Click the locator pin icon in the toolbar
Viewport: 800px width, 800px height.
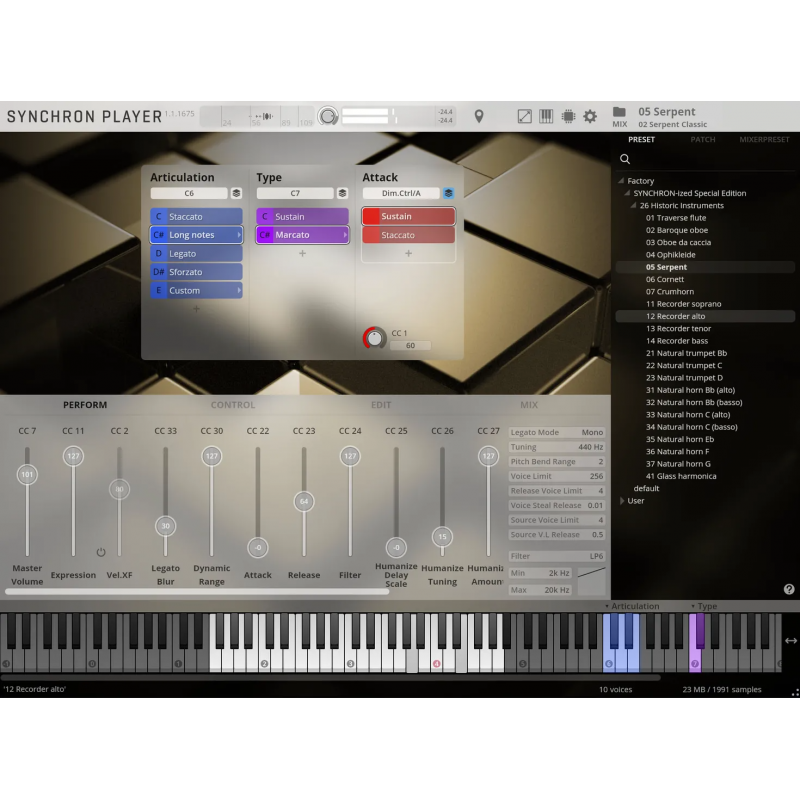click(x=480, y=116)
